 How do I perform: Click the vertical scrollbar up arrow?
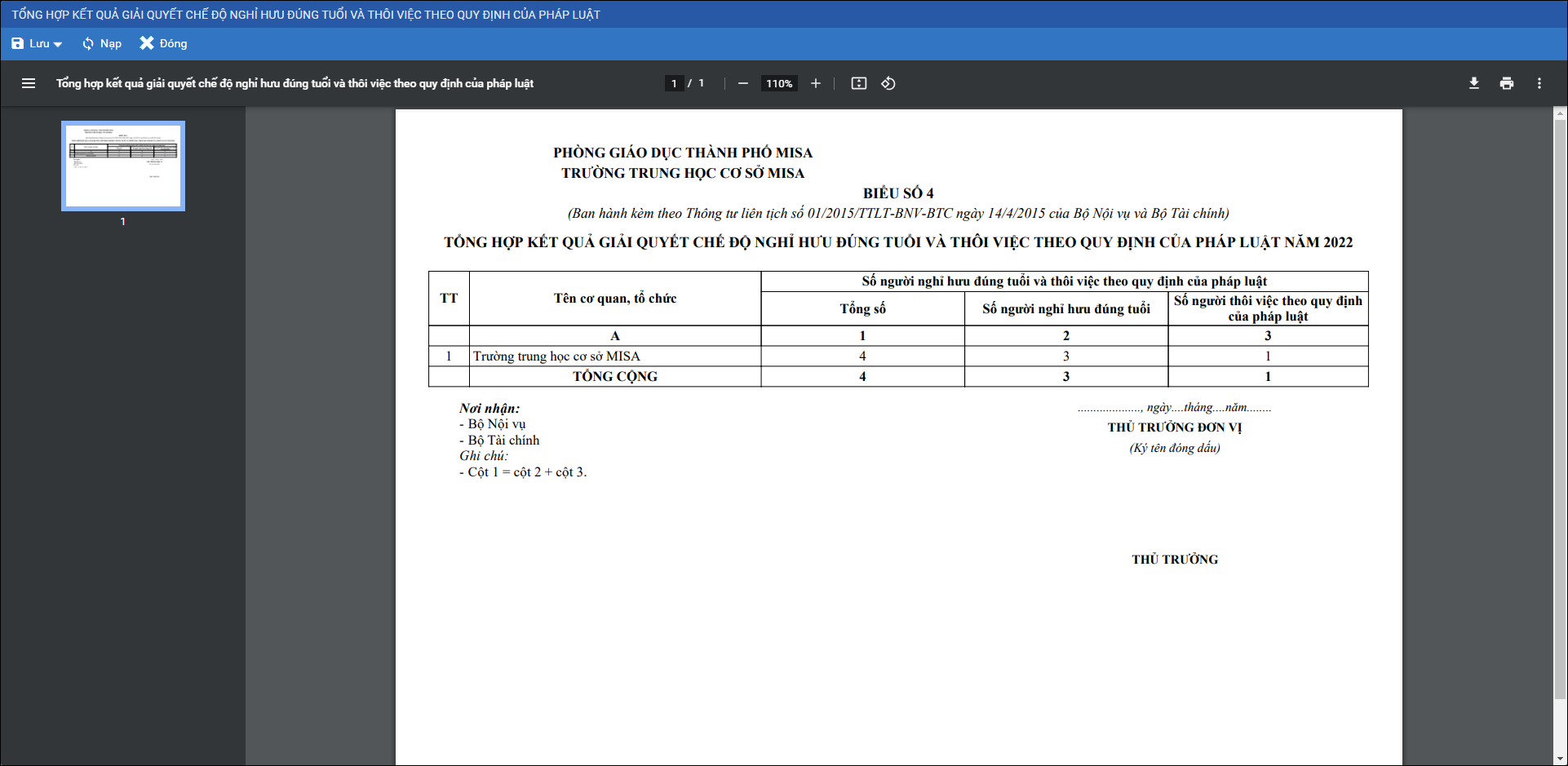(x=1560, y=114)
